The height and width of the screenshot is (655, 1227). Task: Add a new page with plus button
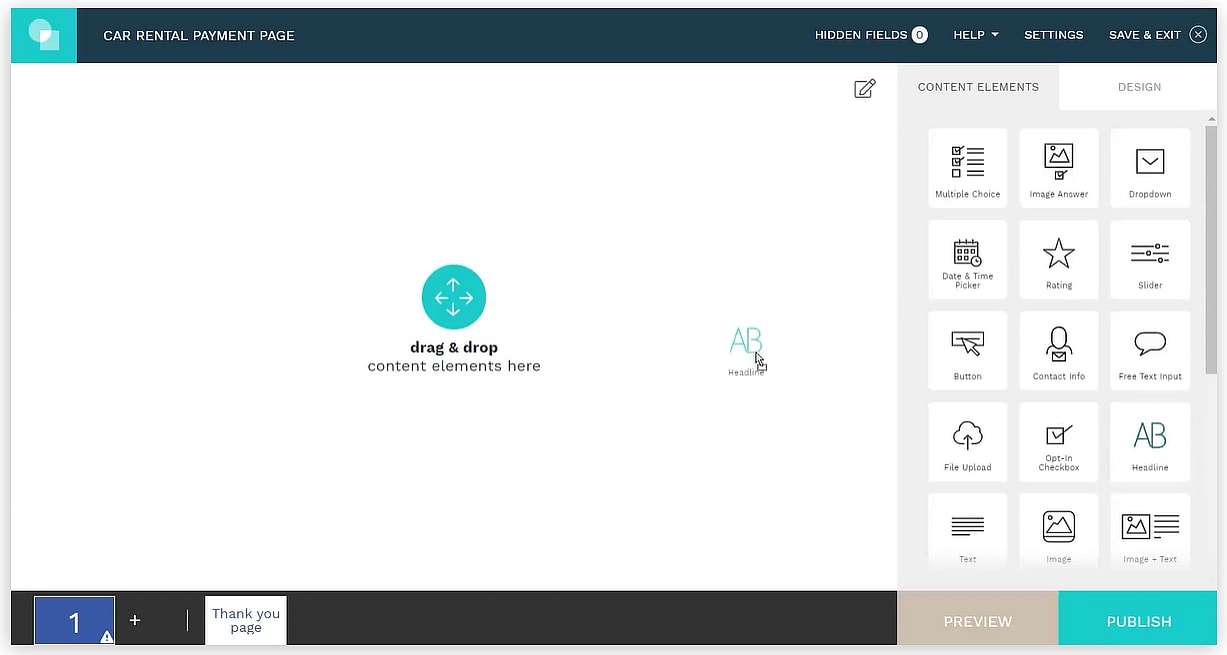pos(135,620)
